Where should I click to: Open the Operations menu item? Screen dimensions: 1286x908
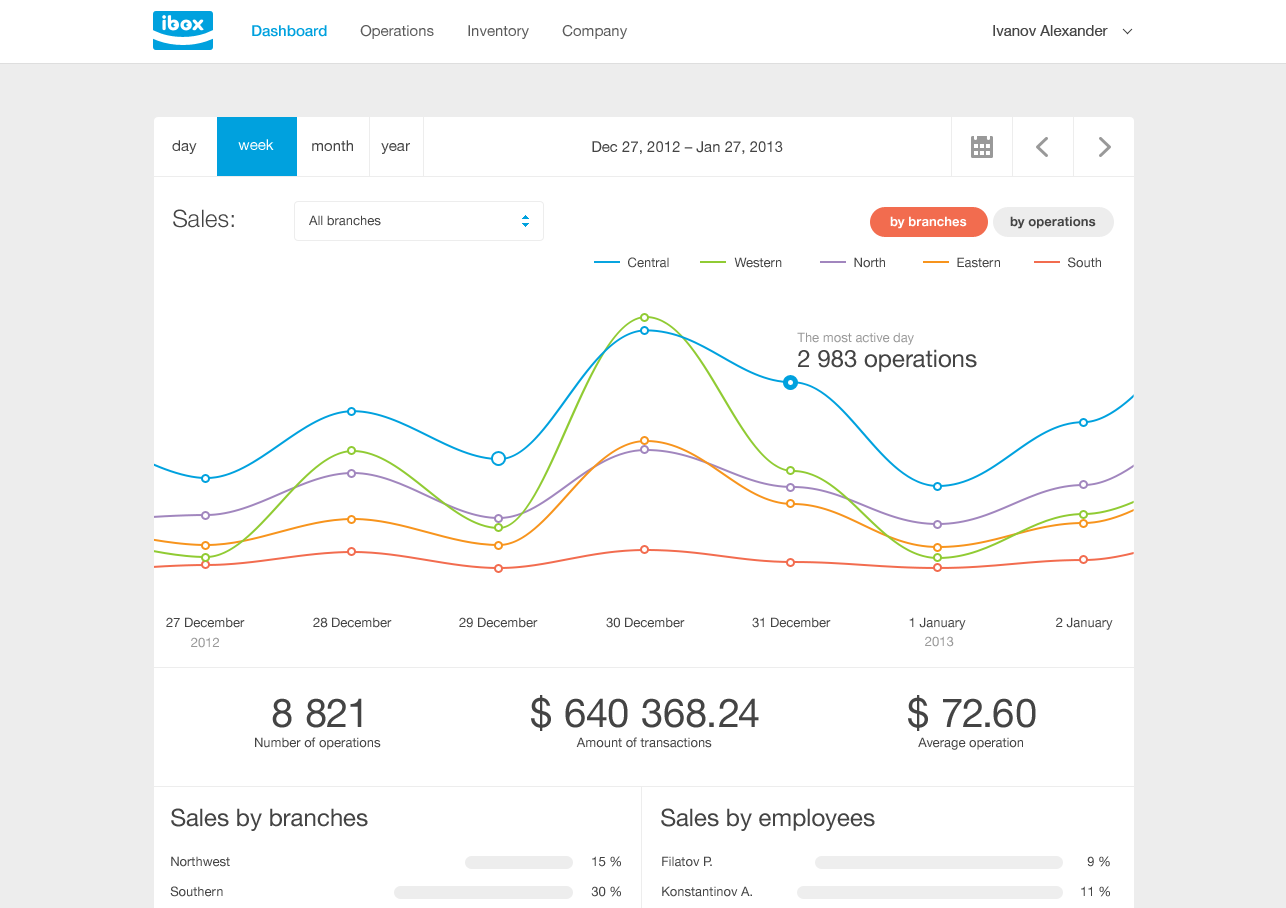397,31
